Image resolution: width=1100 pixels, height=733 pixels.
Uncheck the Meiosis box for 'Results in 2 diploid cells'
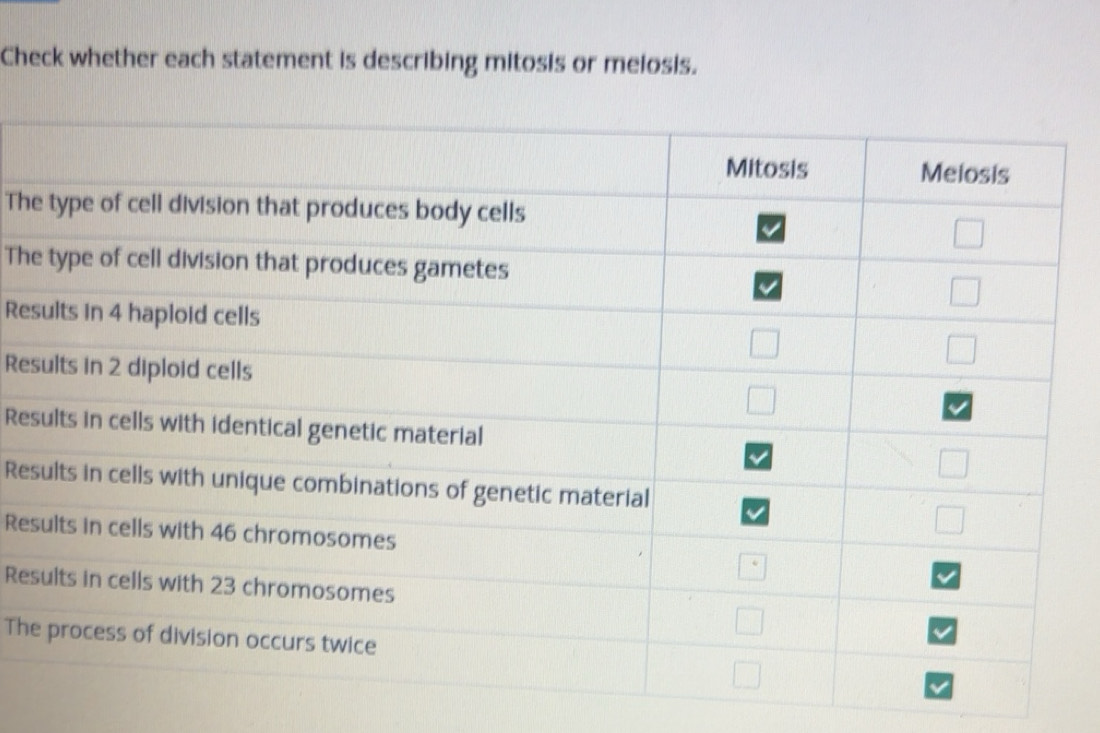tap(958, 406)
